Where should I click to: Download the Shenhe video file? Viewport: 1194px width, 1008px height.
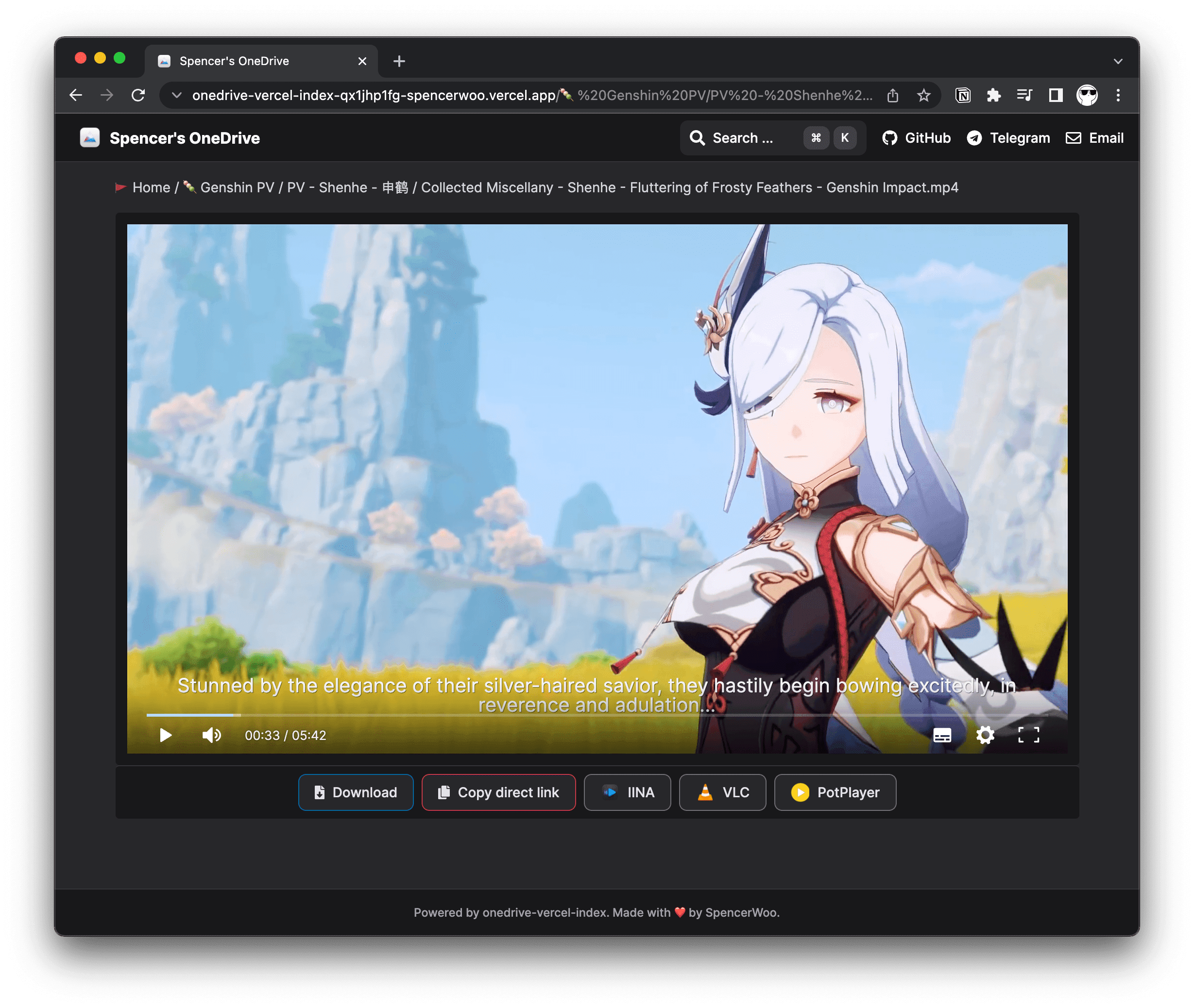coord(356,792)
